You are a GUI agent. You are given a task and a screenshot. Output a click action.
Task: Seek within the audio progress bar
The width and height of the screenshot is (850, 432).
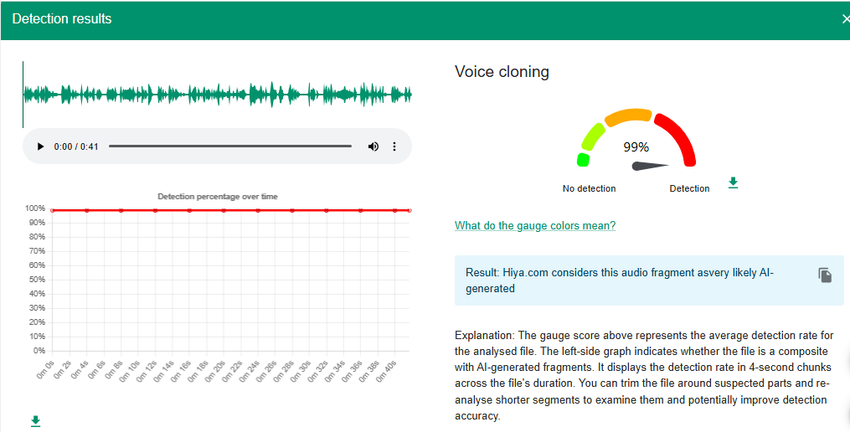230,146
